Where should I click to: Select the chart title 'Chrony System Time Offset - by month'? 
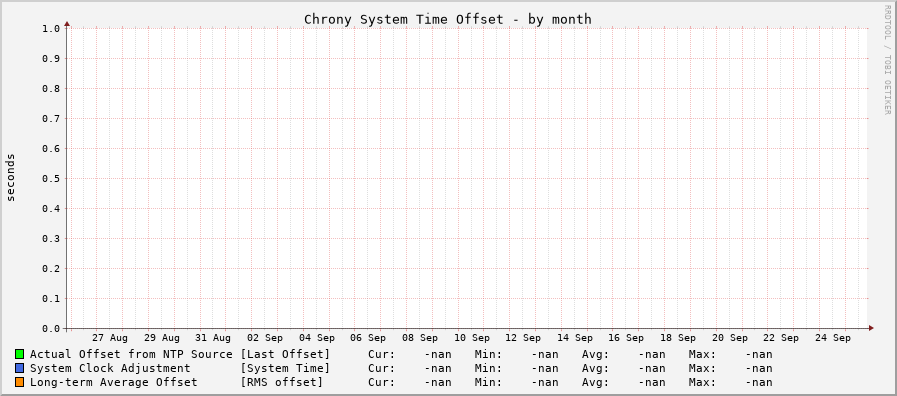(447, 19)
